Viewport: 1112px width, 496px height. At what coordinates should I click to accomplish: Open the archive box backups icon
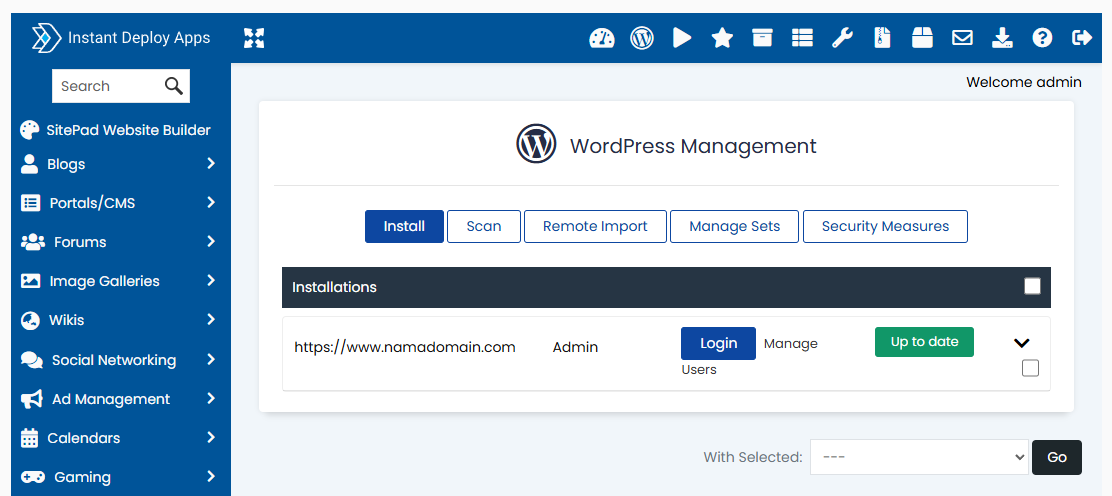pyautogui.click(x=762, y=38)
